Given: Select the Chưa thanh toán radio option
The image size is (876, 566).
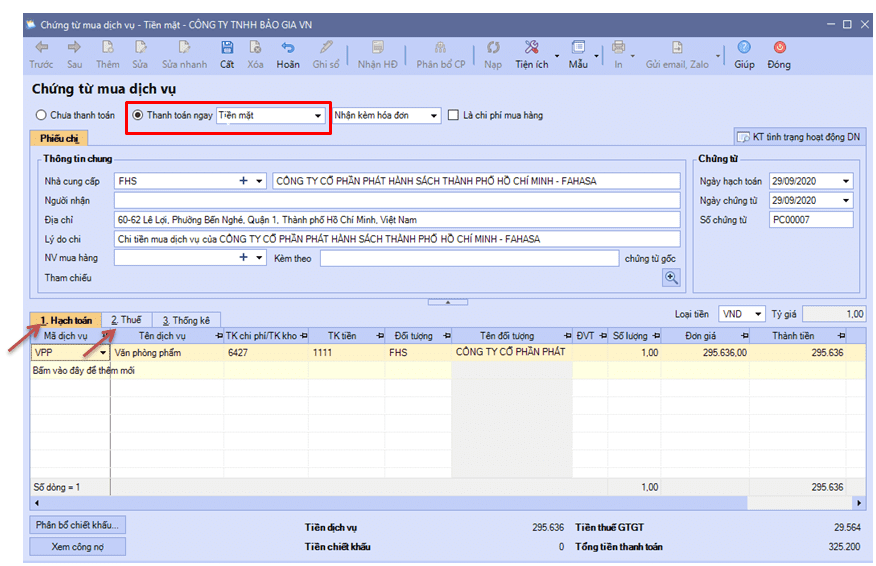Looking at the screenshot, I should tap(41, 116).
